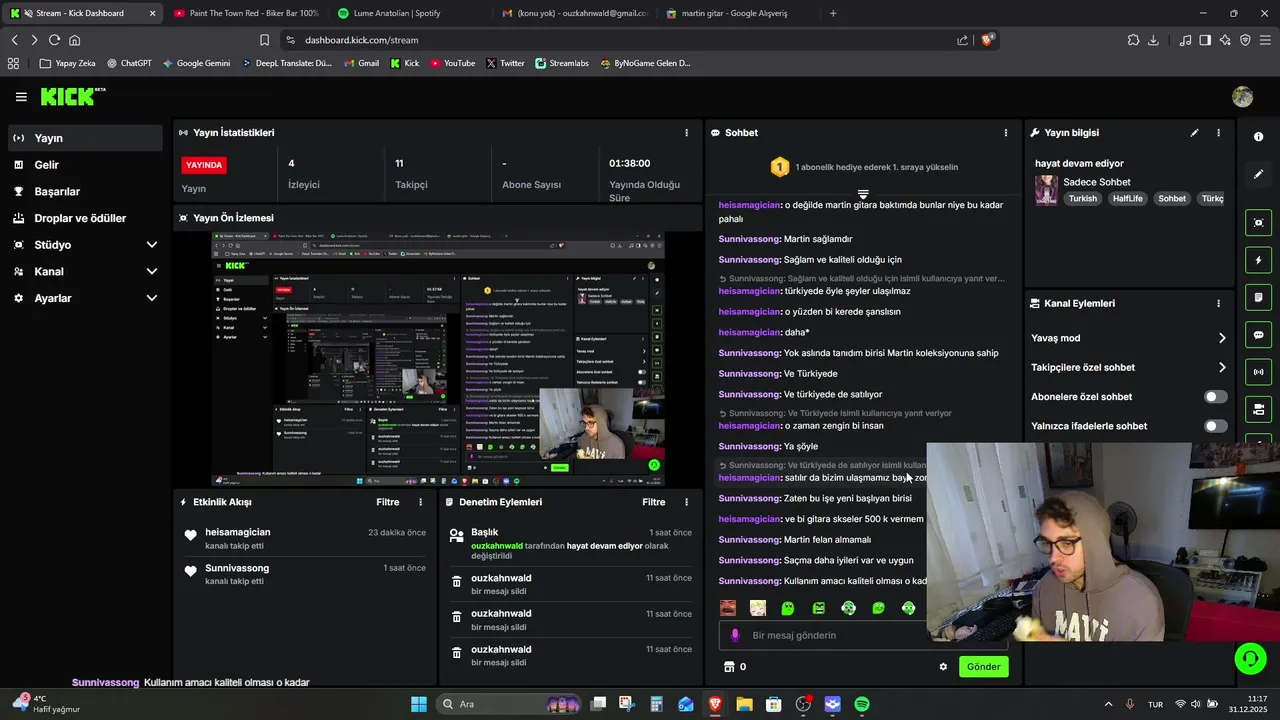Open Sohbet panel three-dot options
Image resolution: width=1280 pixels, height=720 pixels.
point(1006,132)
